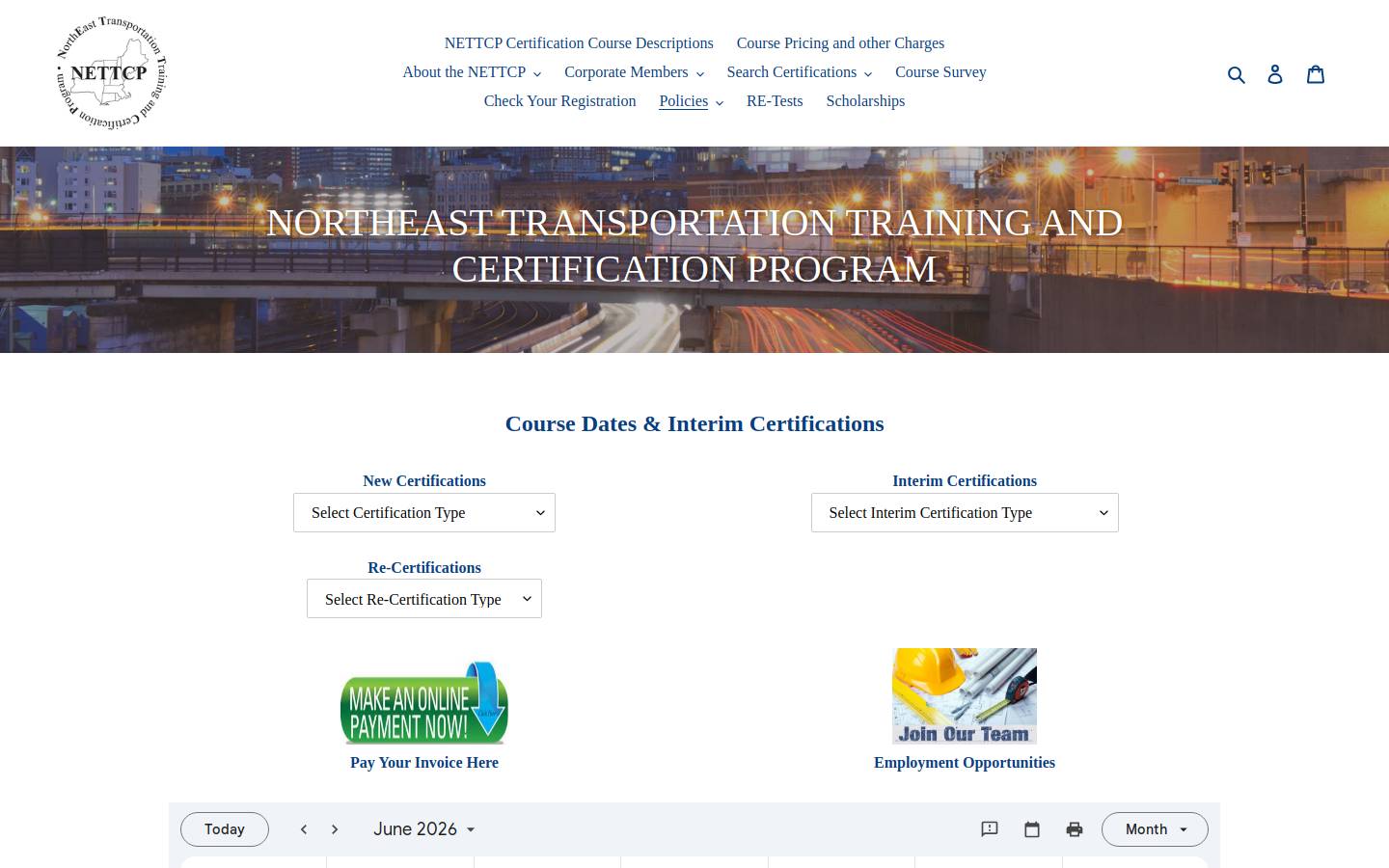Open the shopping cart bag icon

1316,74
